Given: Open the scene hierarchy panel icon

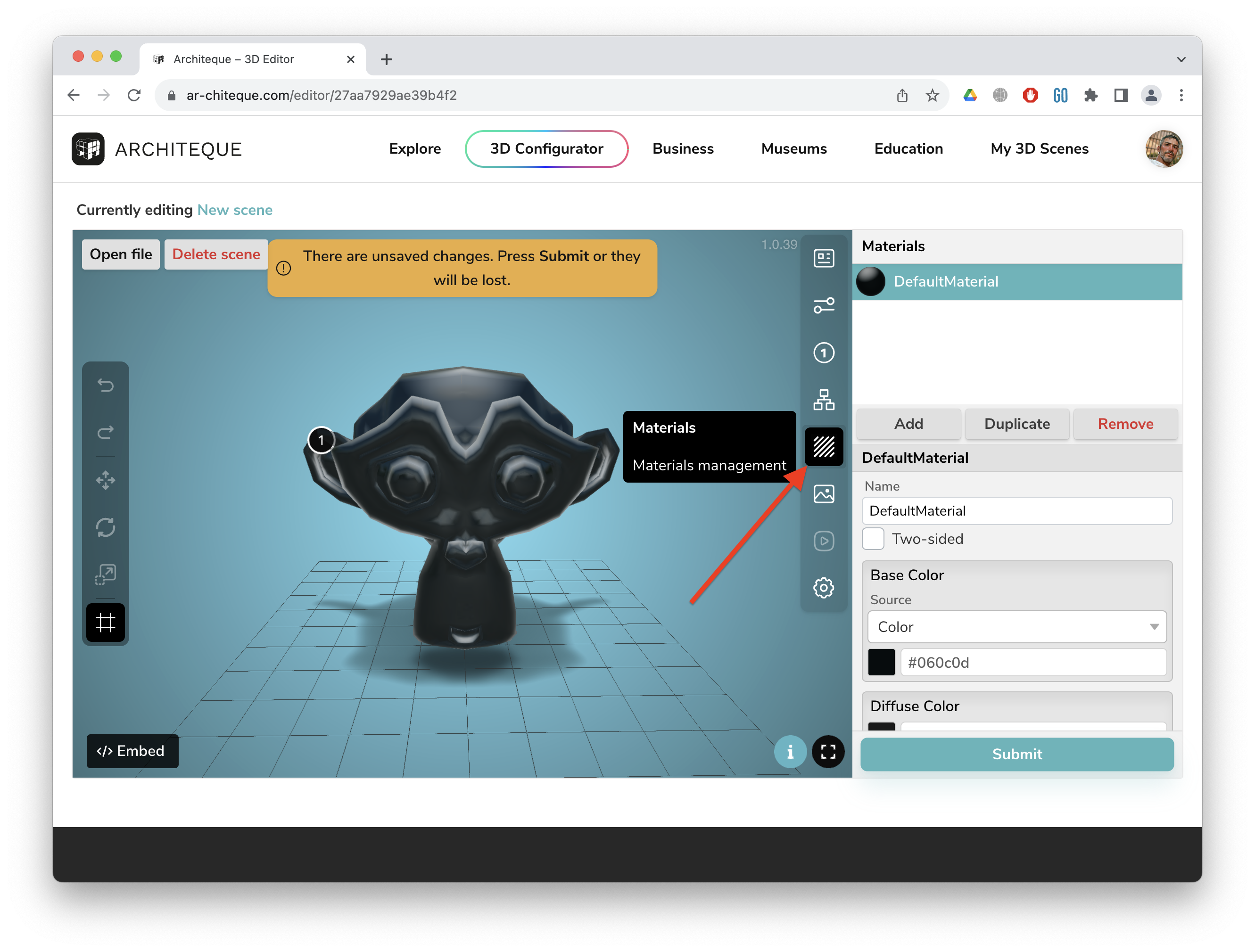Looking at the screenshot, I should (x=823, y=400).
